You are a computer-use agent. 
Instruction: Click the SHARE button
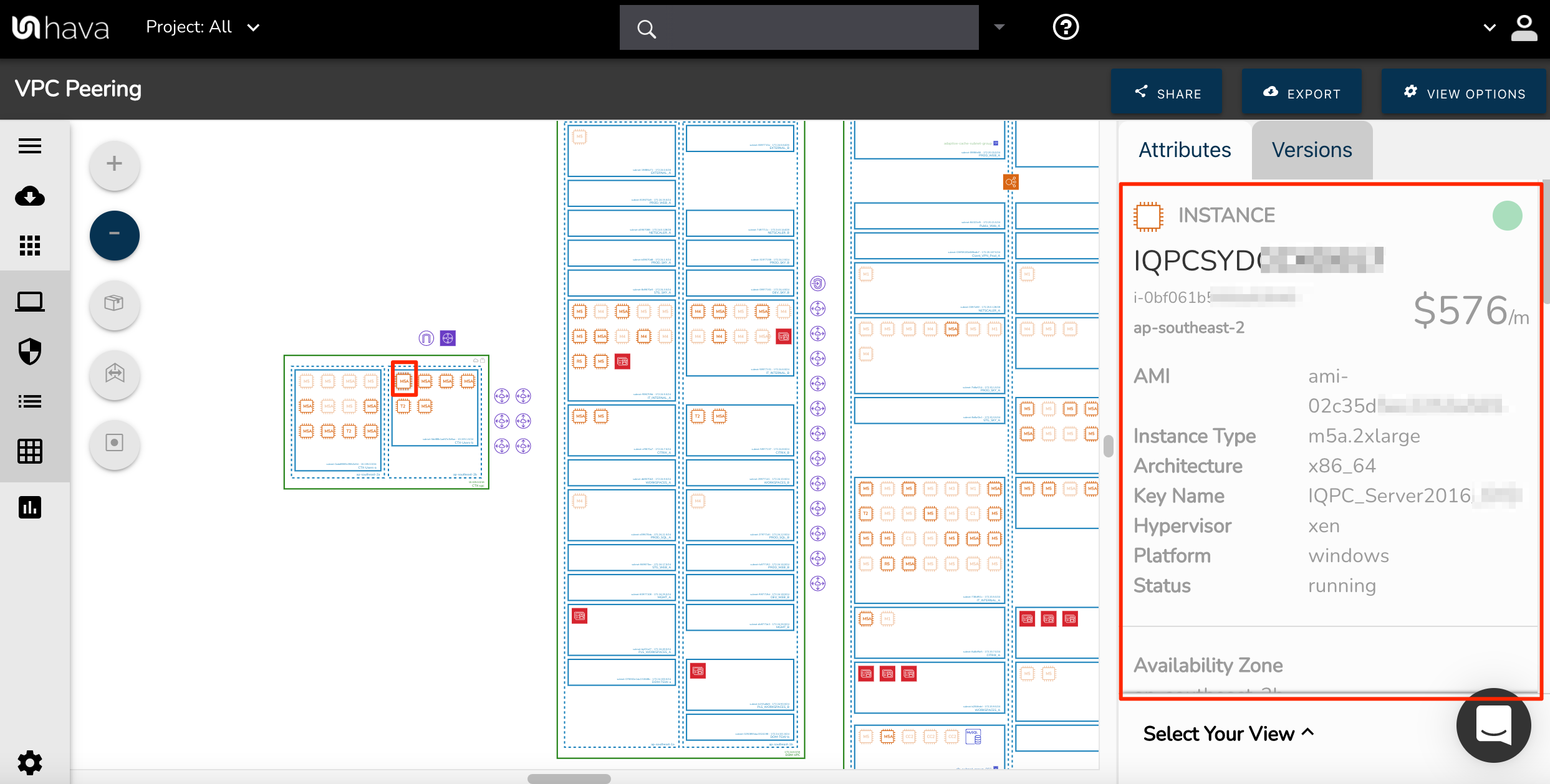coord(1167,92)
